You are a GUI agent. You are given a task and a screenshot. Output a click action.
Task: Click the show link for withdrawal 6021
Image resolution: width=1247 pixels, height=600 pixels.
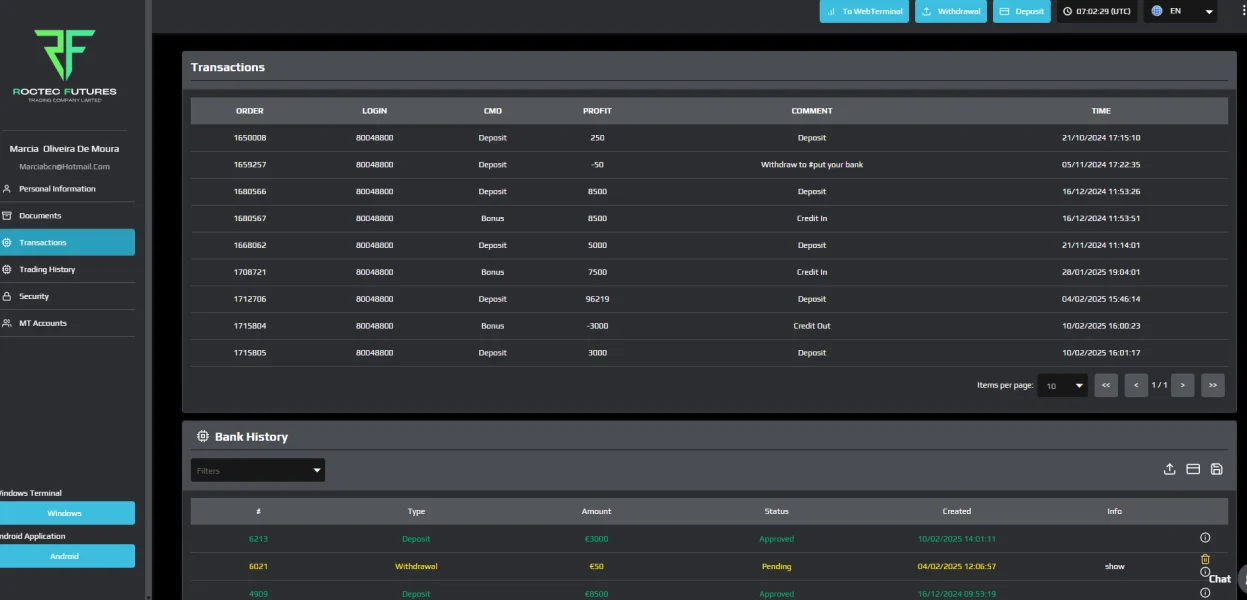(x=1114, y=566)
